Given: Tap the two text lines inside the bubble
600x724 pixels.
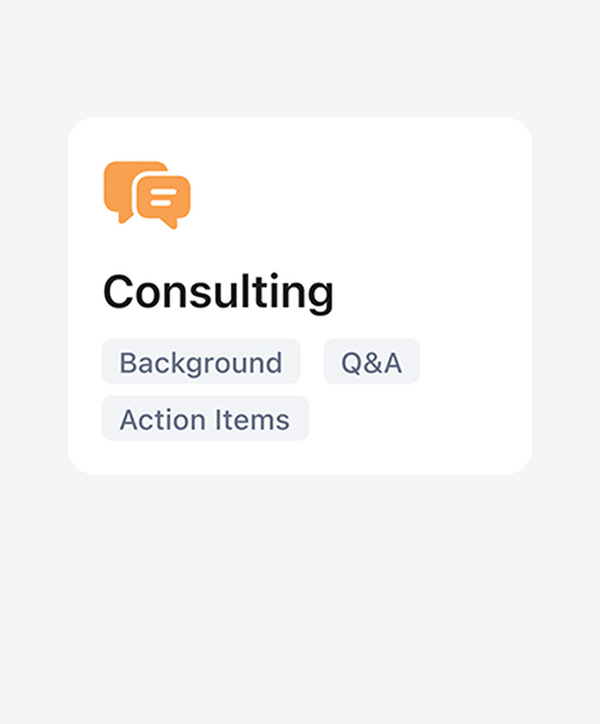Looking at the screenshot, I should coord(164,194).
